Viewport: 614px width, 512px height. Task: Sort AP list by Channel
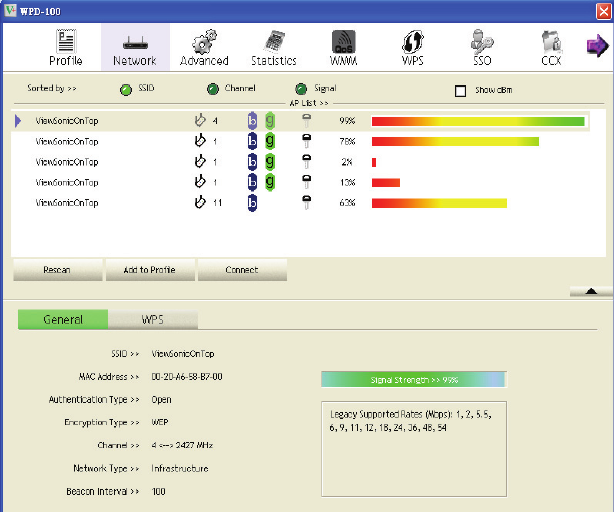point(213,89)
